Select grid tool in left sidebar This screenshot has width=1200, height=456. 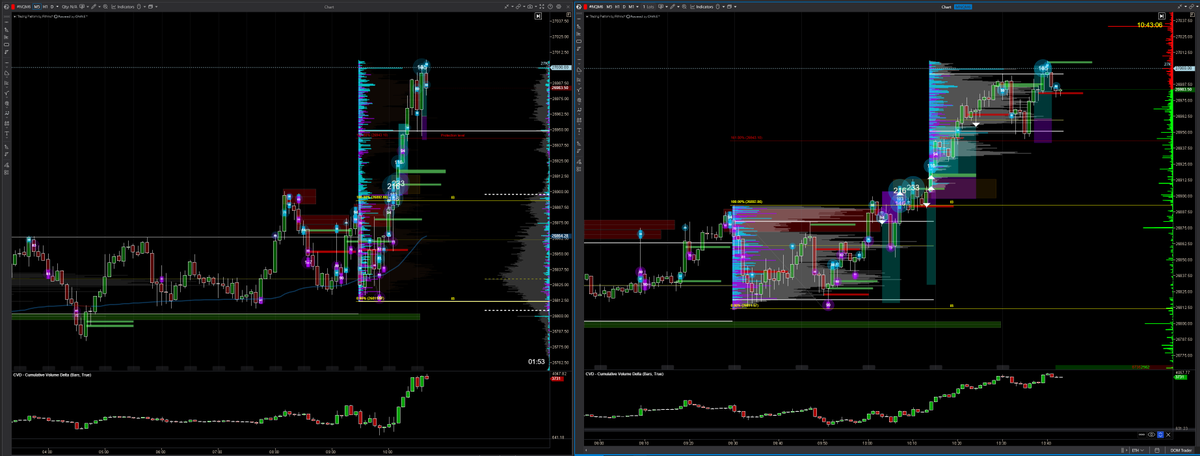(6, 123)
